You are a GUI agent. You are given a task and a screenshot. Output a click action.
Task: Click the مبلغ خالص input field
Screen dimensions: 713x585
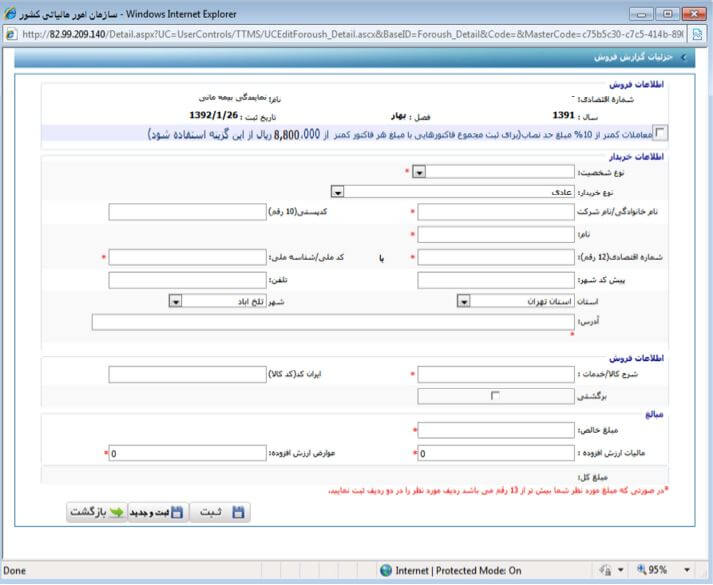pyautogui.click(x=496, y=430)
